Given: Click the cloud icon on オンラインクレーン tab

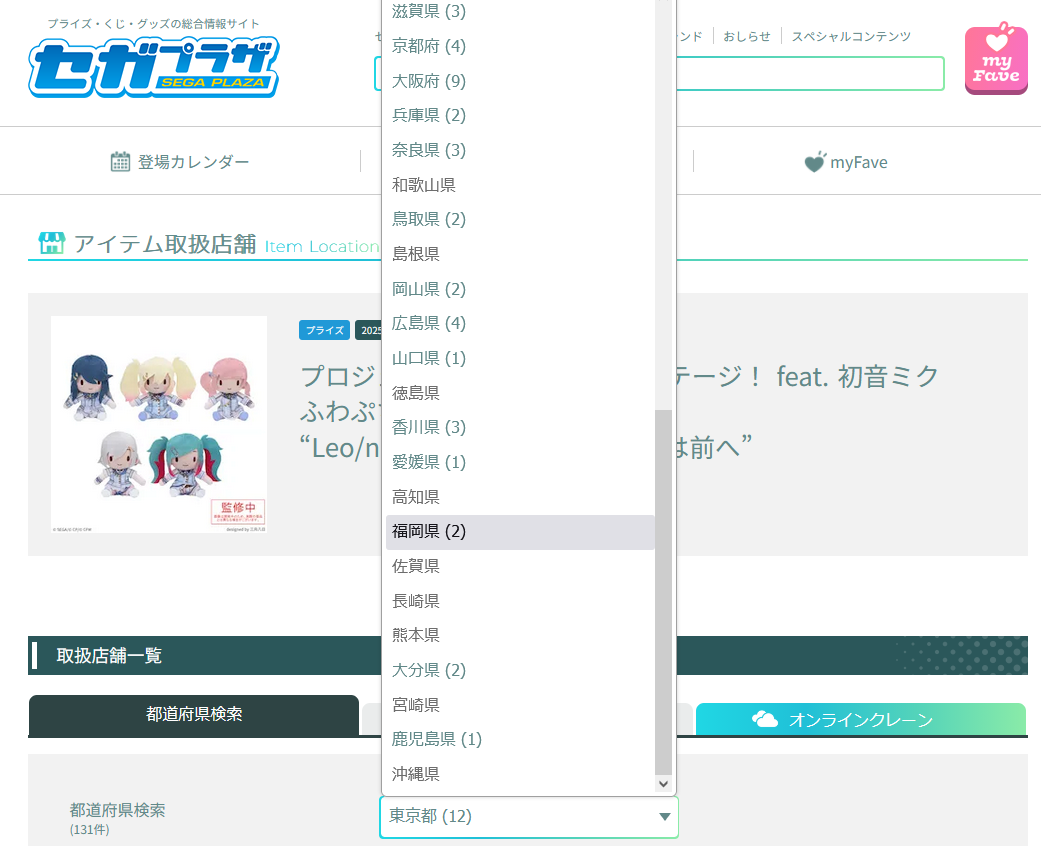Looking at the screenshot, I should (765, 720).
